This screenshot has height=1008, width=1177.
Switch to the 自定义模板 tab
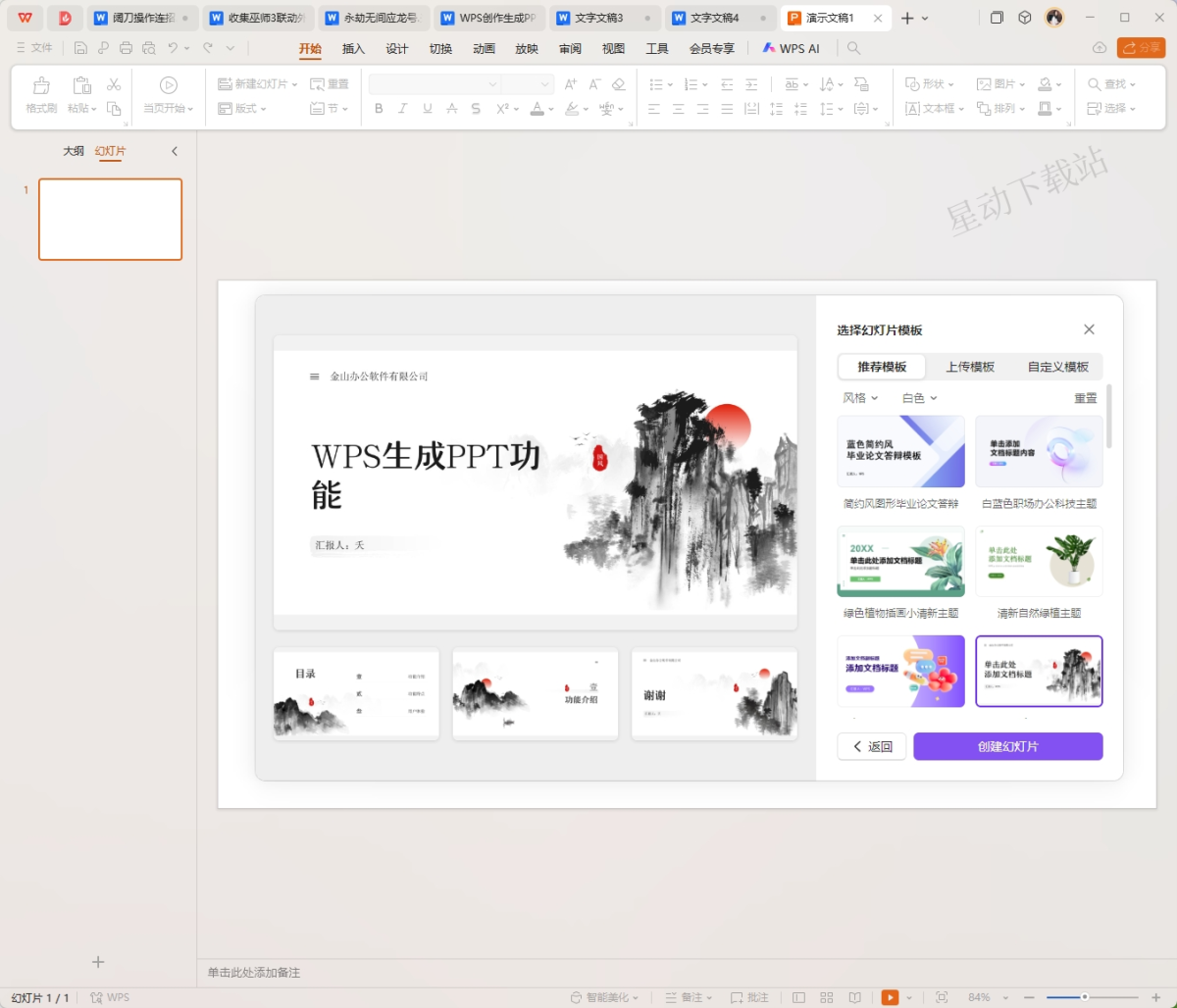(x=1058, y=367)
